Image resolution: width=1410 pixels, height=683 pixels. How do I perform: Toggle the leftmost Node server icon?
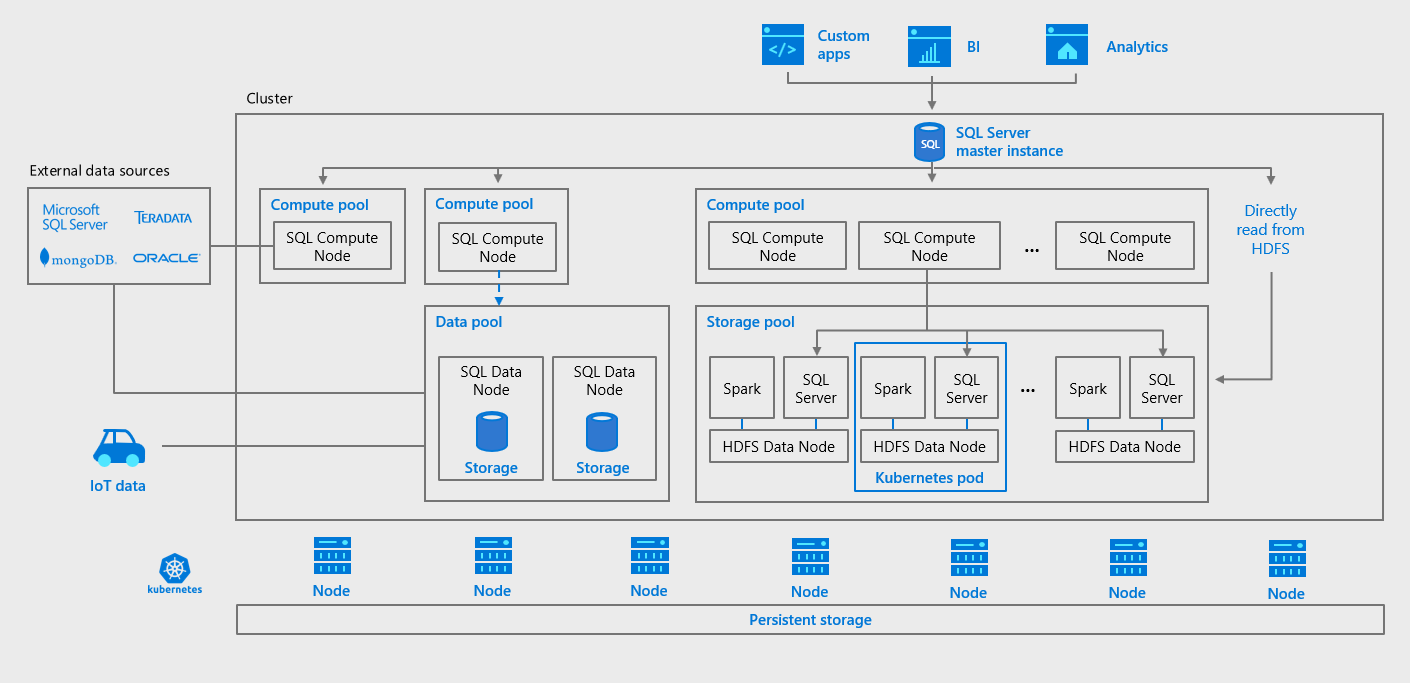point(331,556)
